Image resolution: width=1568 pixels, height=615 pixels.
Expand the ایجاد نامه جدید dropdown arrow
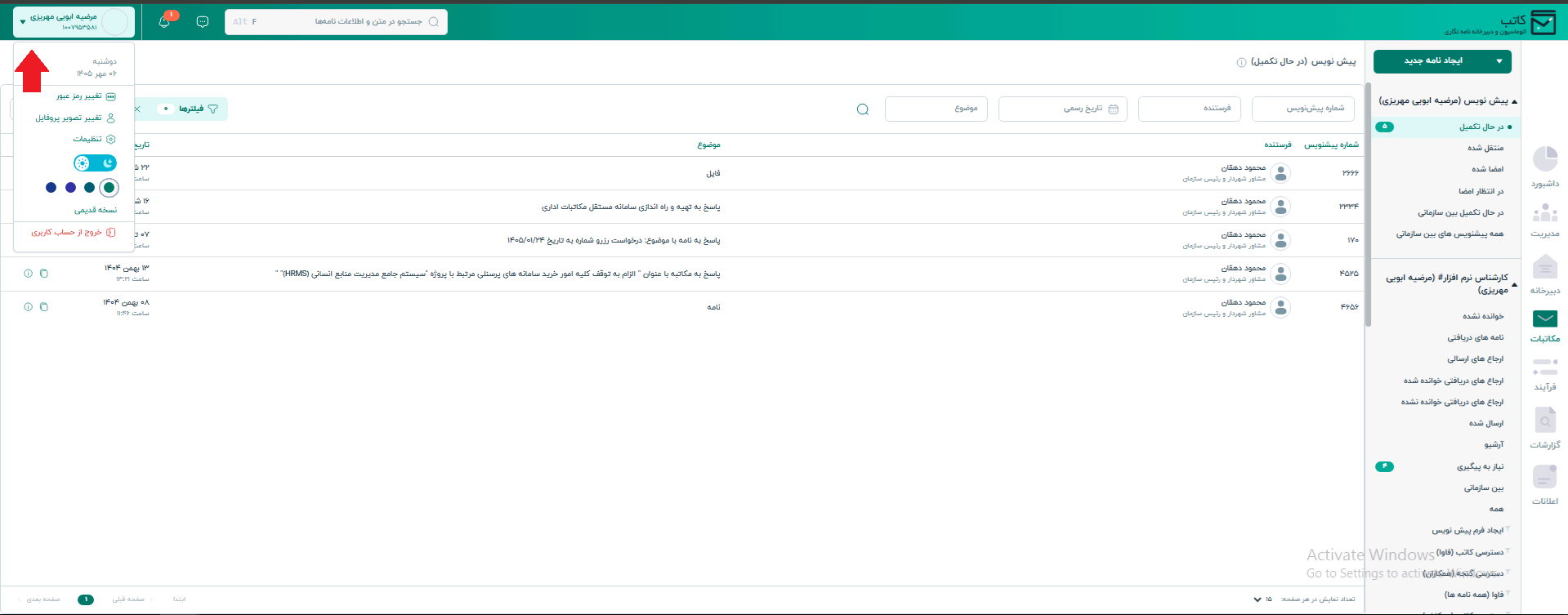click(x=1499, y=61)
